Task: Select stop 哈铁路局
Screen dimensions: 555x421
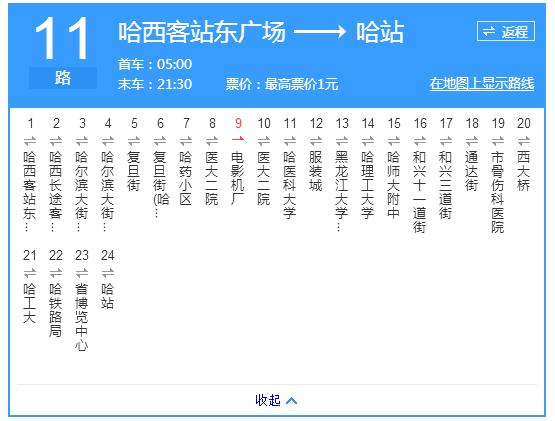Action: tap(56, 311)
